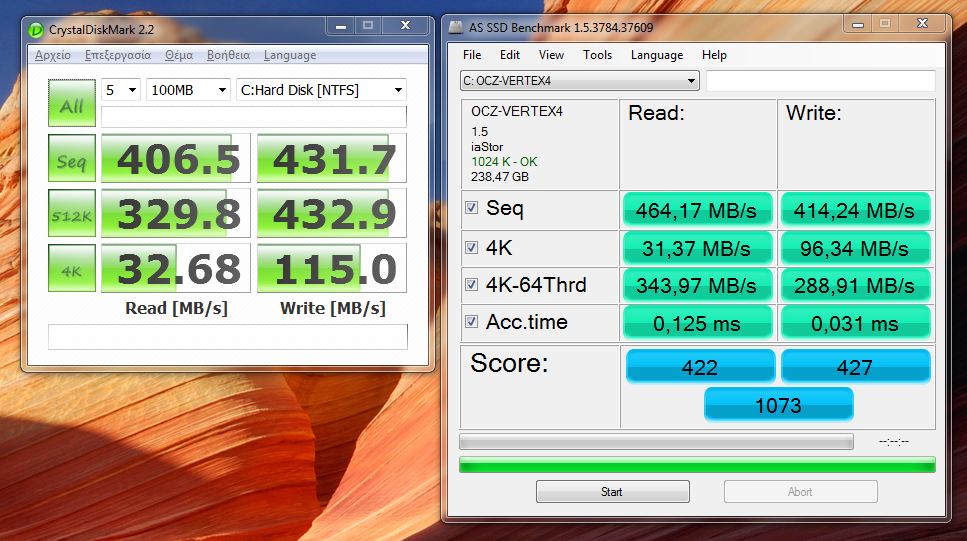Image resolution: width=967 pixels, height=541 pixels.
Task: Click the 32.68 4K read result
Action: [176, 268]
